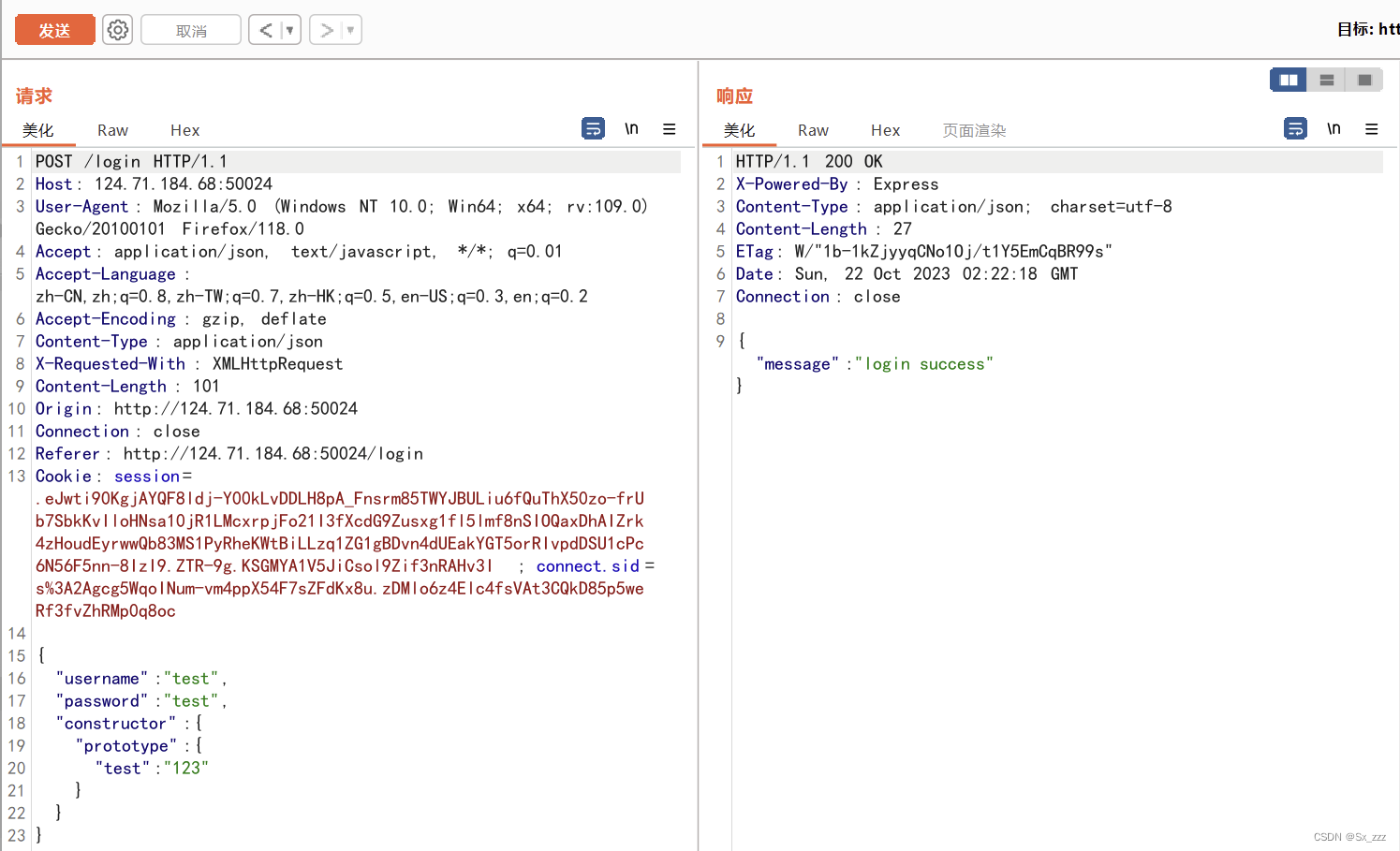Select top-bottom split layout icon

tap(1327, 80)
